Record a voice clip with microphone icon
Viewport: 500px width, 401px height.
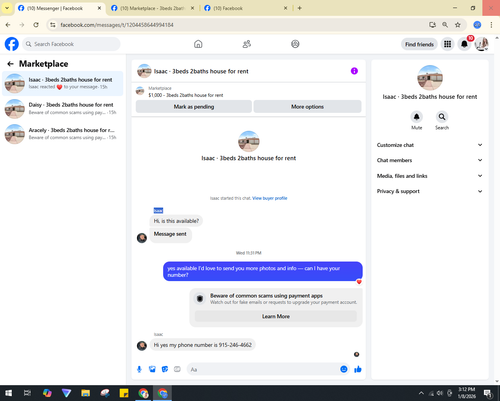(139, 369)
